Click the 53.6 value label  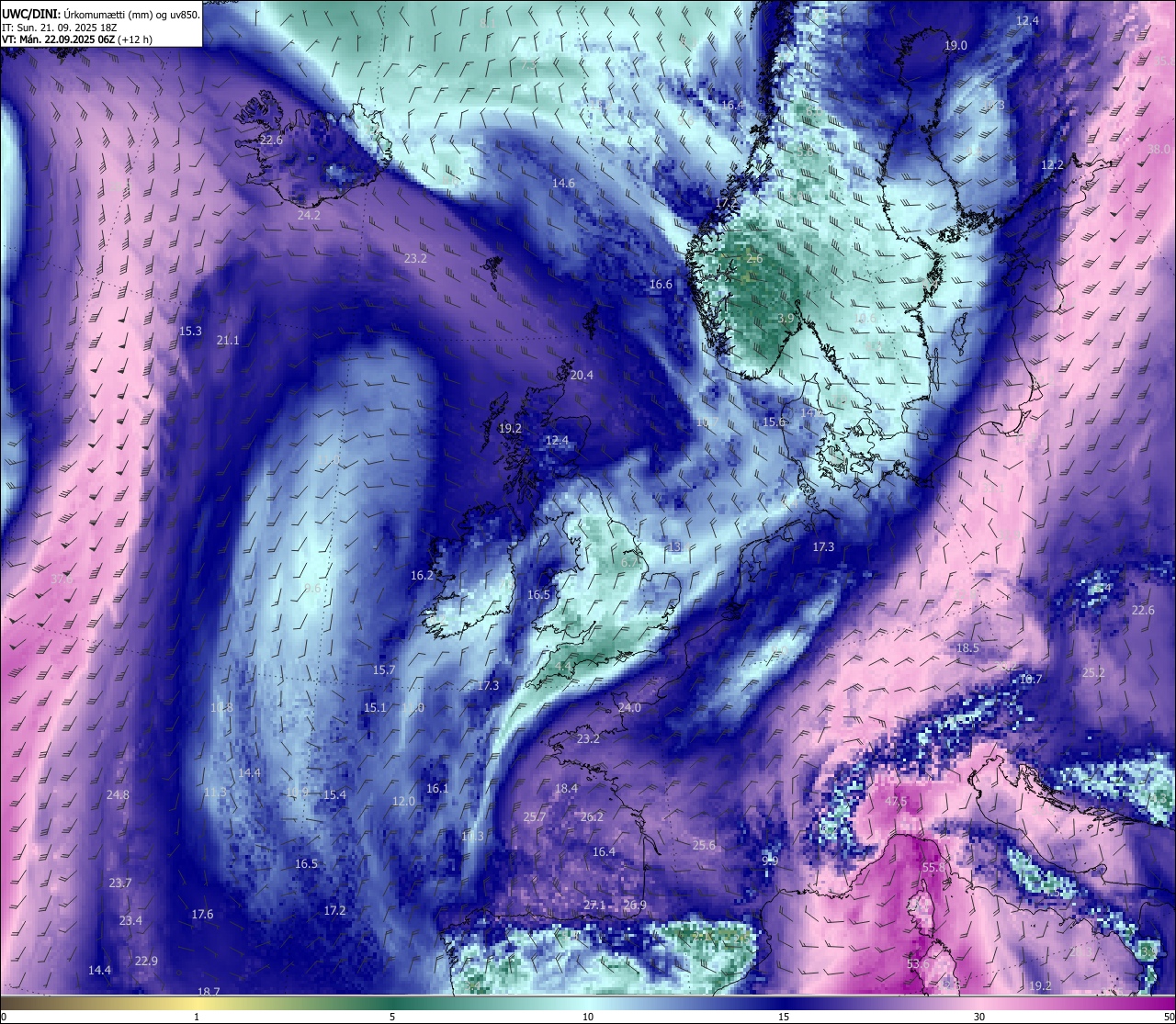click(919, 964)
